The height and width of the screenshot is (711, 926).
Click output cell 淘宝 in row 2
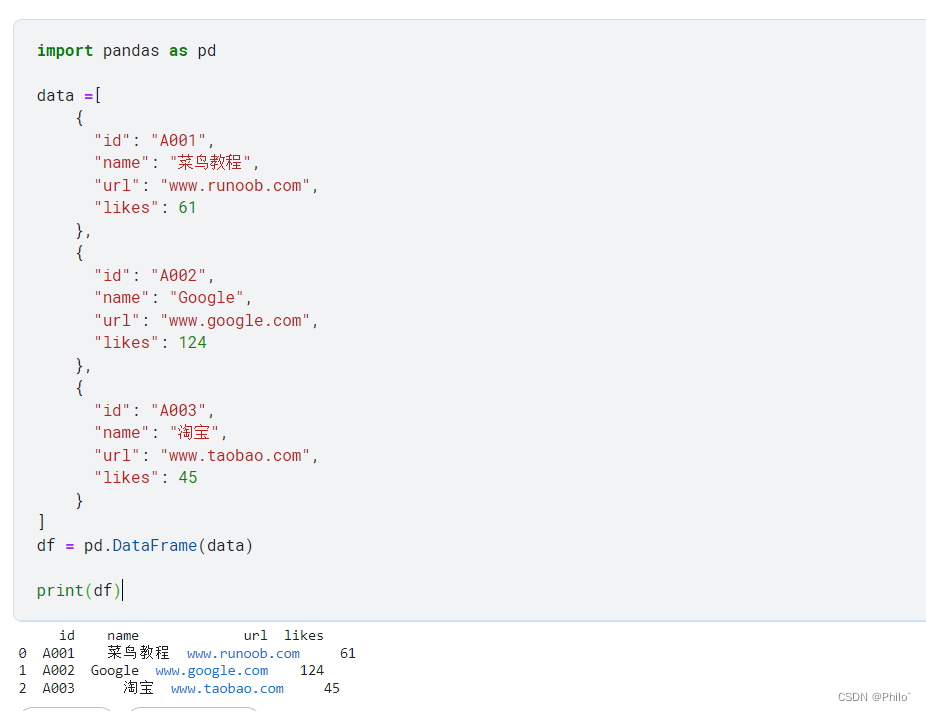point(138,688)
